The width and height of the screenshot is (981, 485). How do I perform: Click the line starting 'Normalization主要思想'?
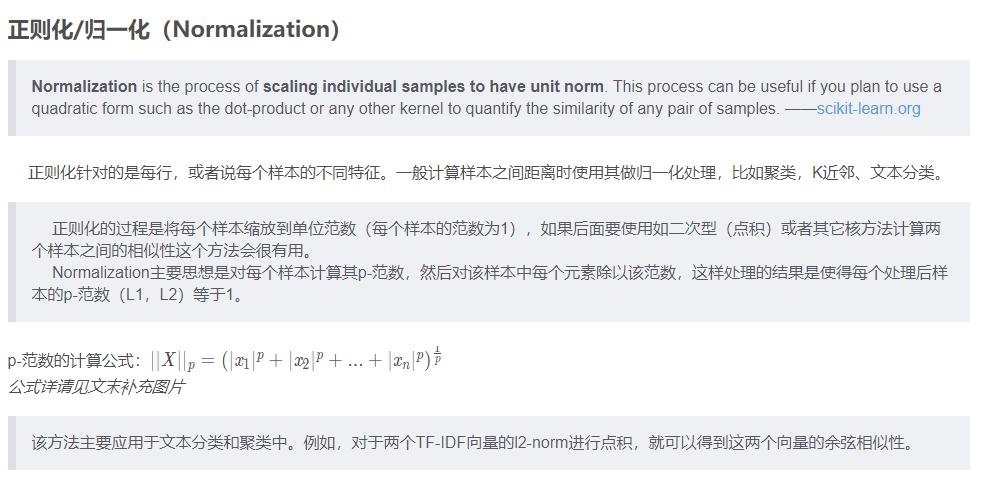pyautogui.click(x=500, y=273)
